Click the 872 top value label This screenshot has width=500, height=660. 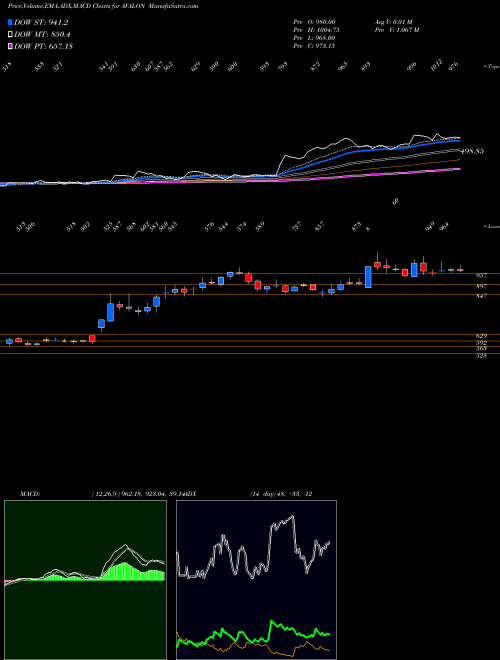[316, 66]
